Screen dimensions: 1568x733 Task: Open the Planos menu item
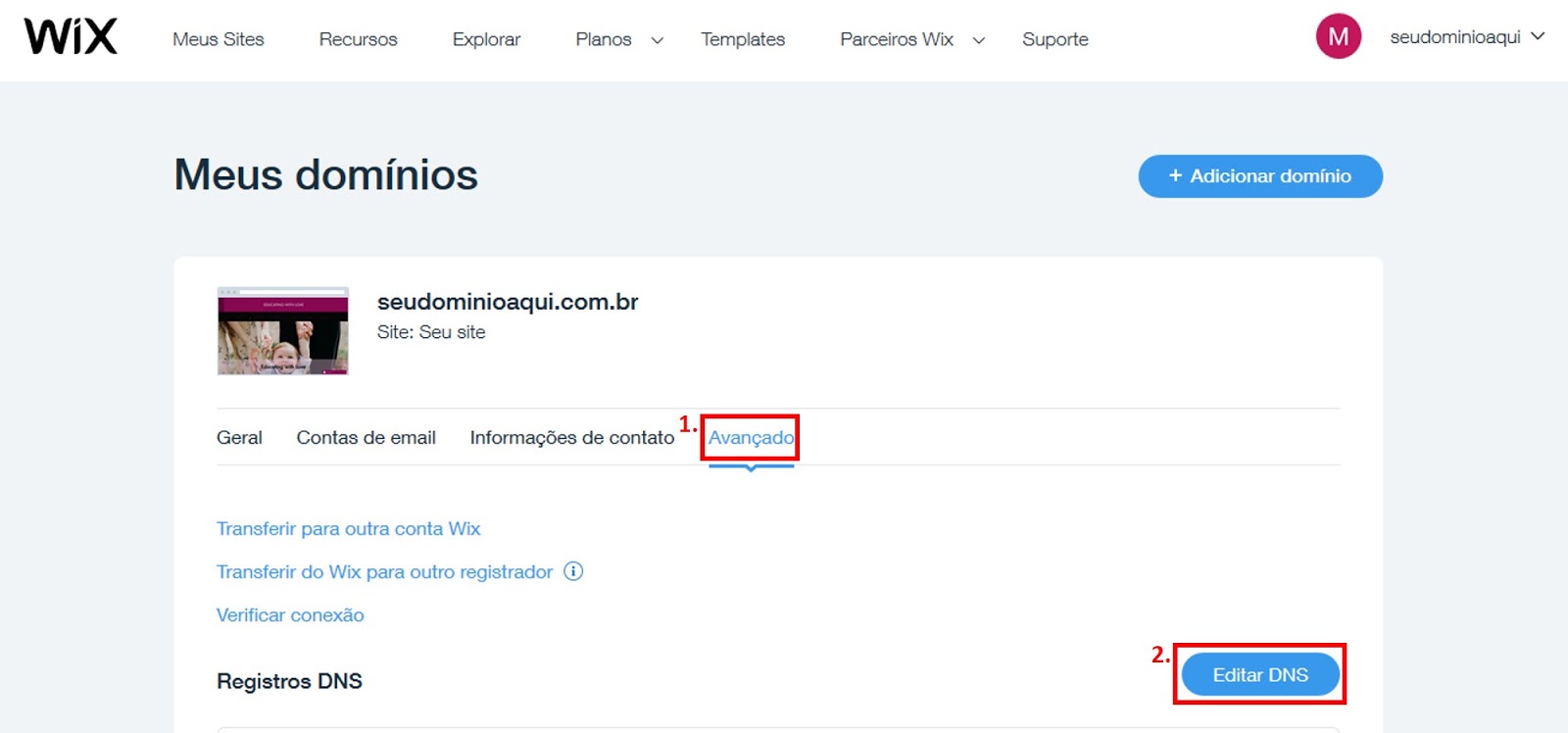point(604,39)
